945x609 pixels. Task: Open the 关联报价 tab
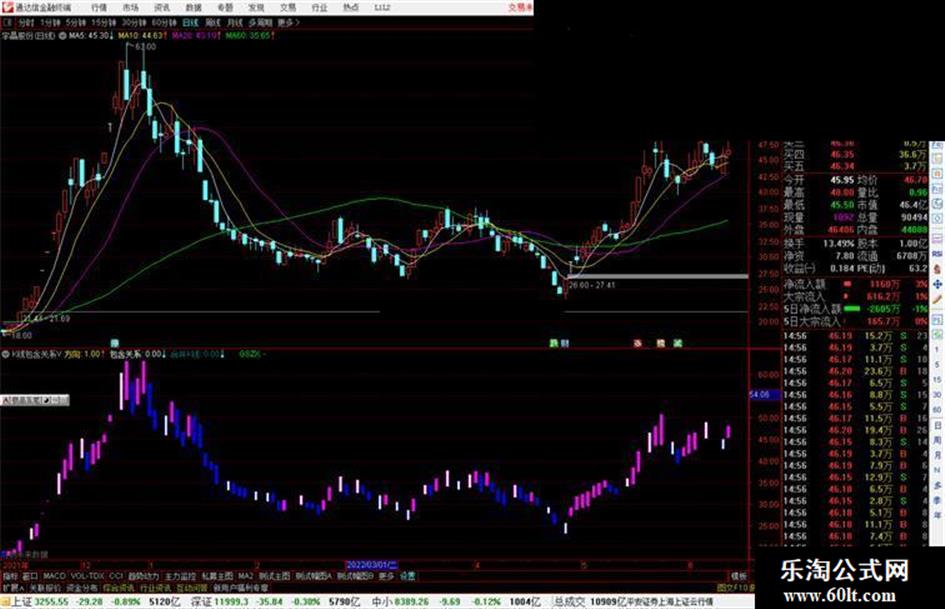pyautogui.click(x=45, y=587)
